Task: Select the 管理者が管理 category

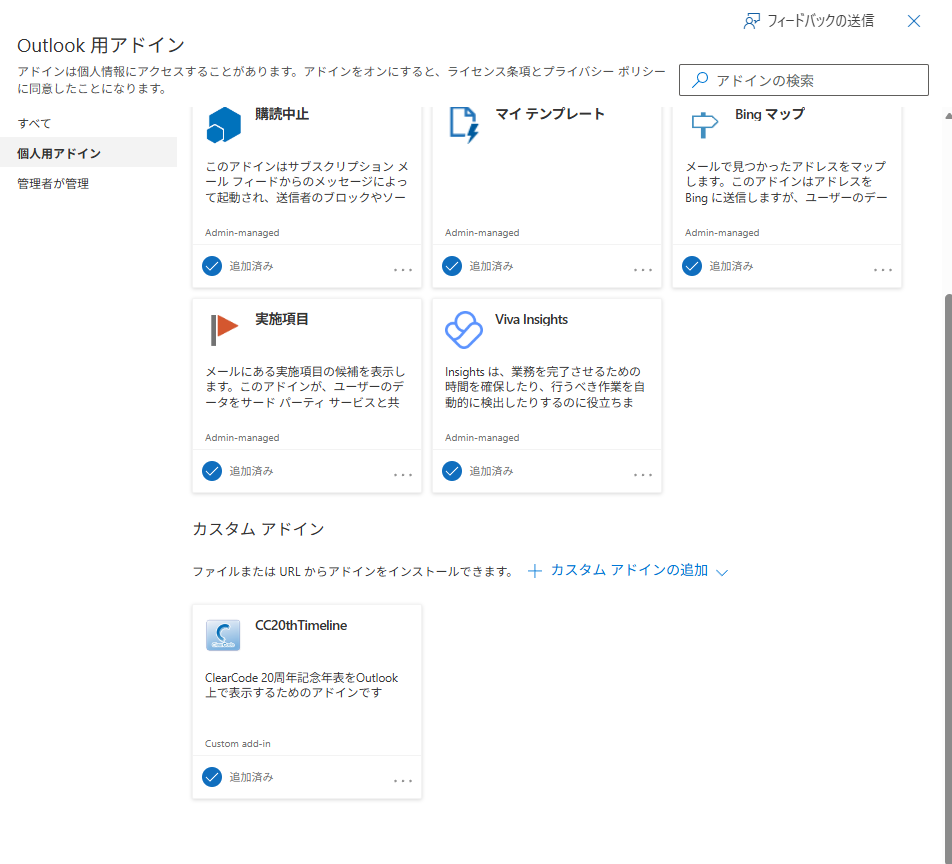Action: point(88,183)
